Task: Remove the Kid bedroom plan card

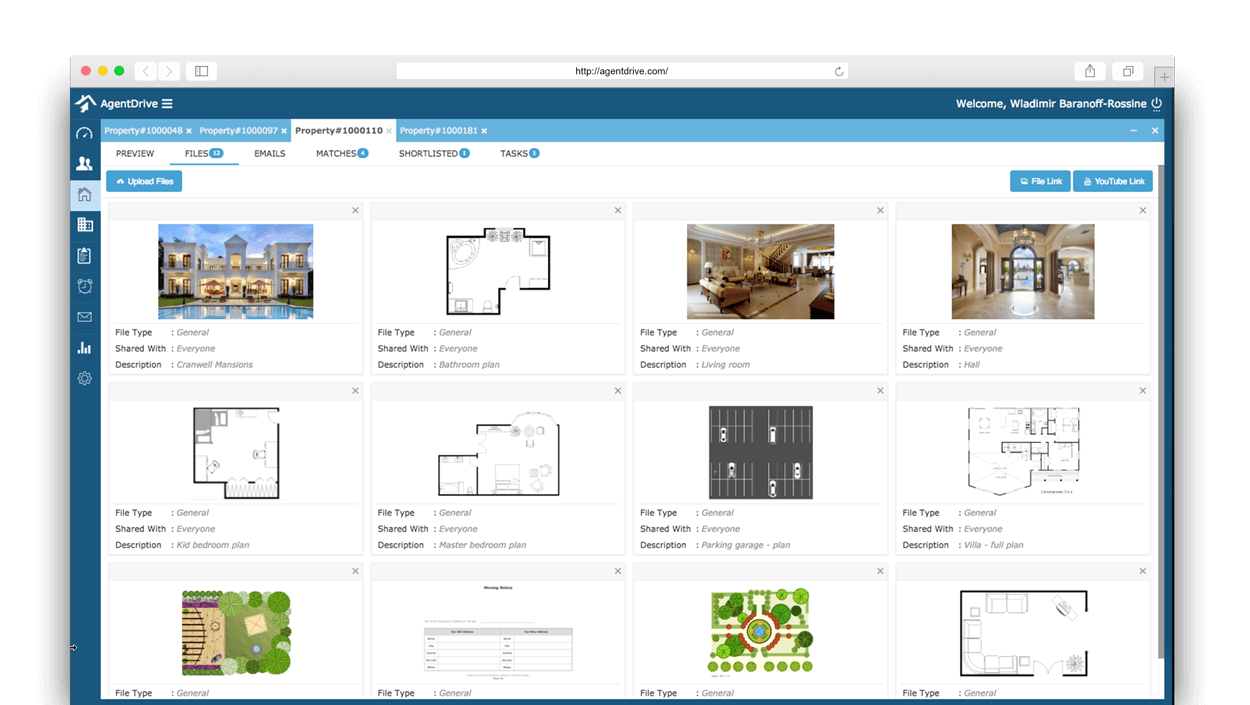Action: pyautogui.click(x=355, y=391)
